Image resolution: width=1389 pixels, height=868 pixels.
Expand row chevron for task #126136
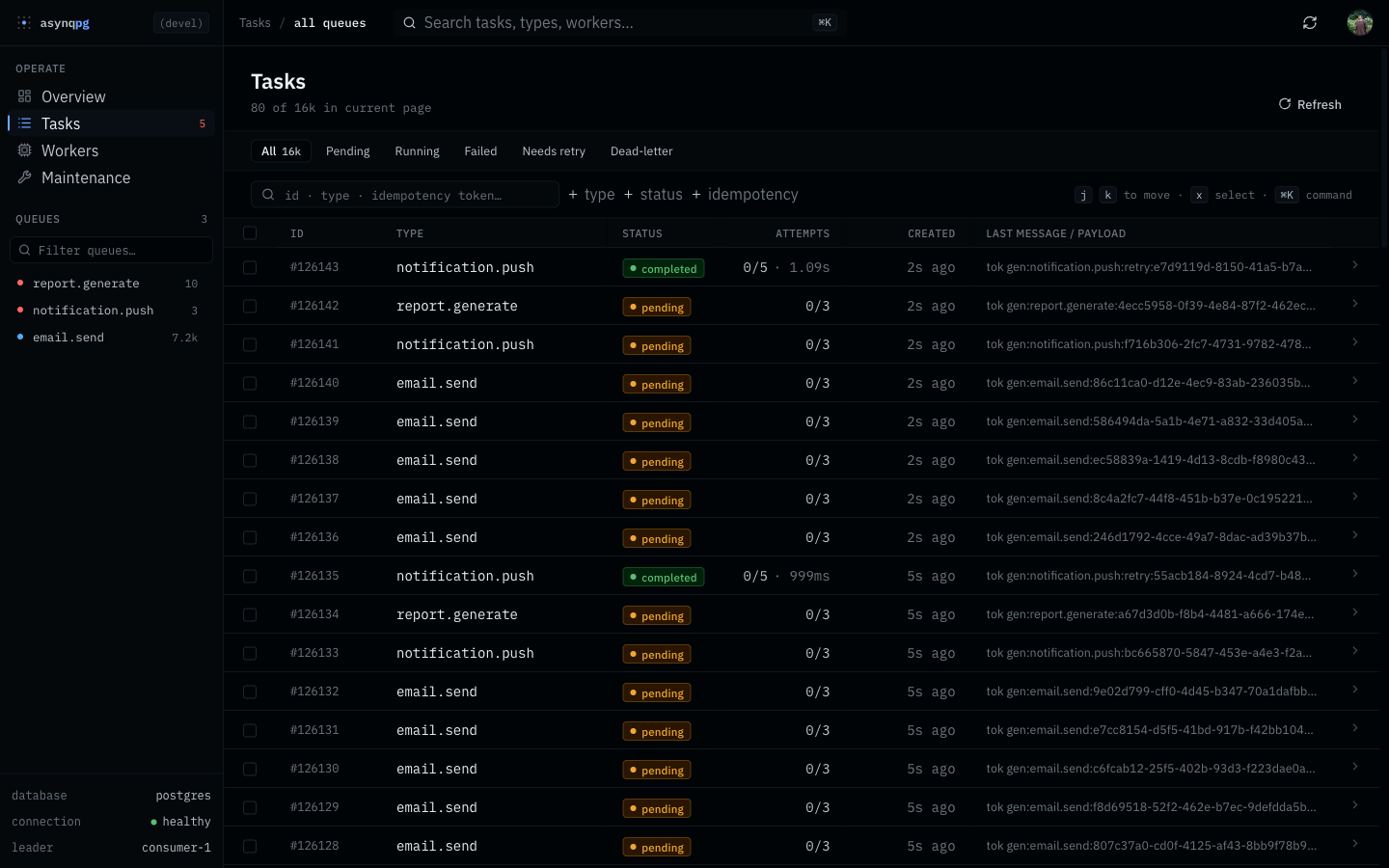pyautogui.click(x=1355, y=535)
